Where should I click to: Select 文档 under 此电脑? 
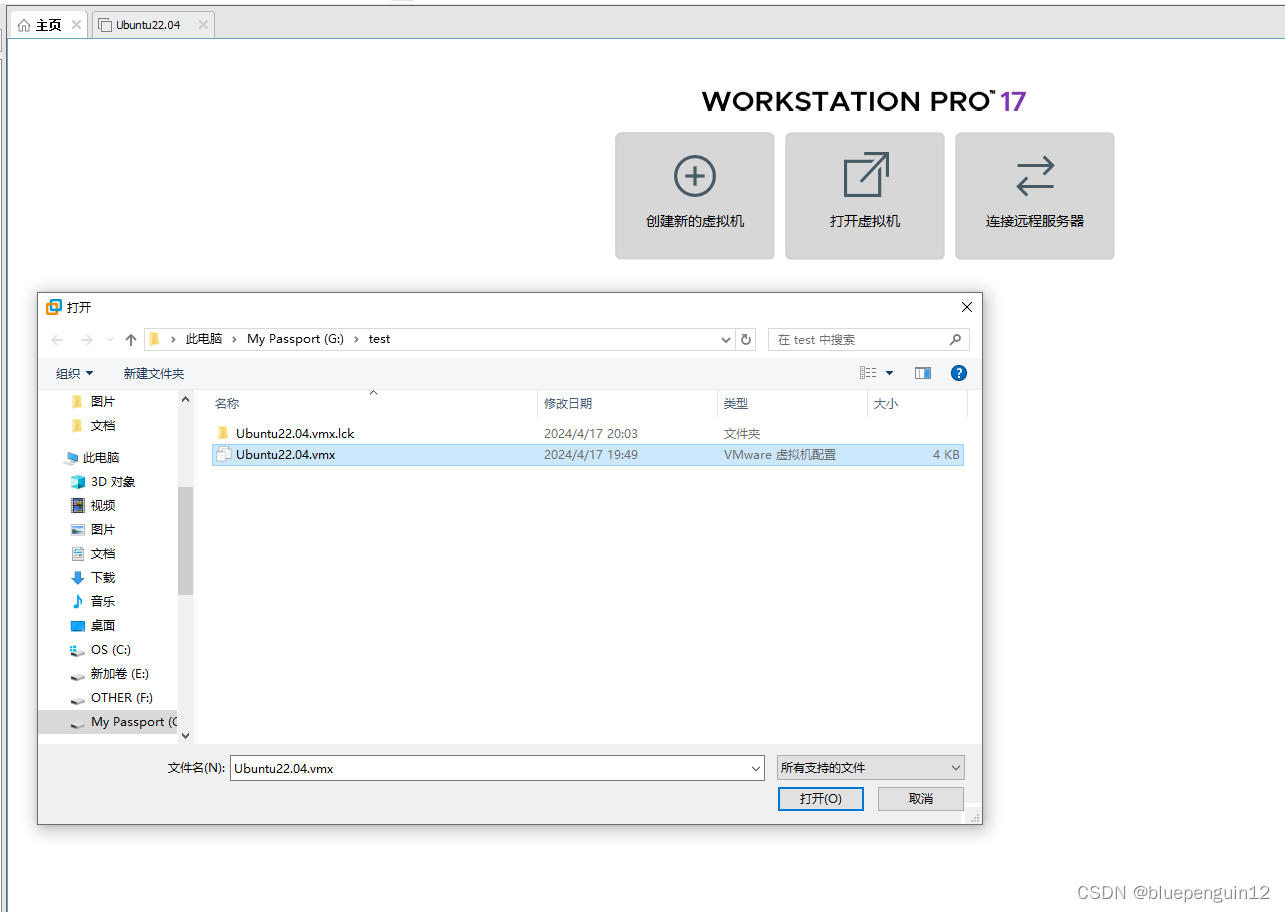click(103, 553)
